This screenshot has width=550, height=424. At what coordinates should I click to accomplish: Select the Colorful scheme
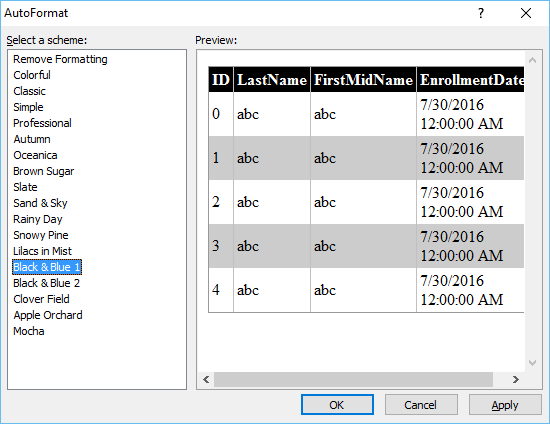tap(32, 75)
